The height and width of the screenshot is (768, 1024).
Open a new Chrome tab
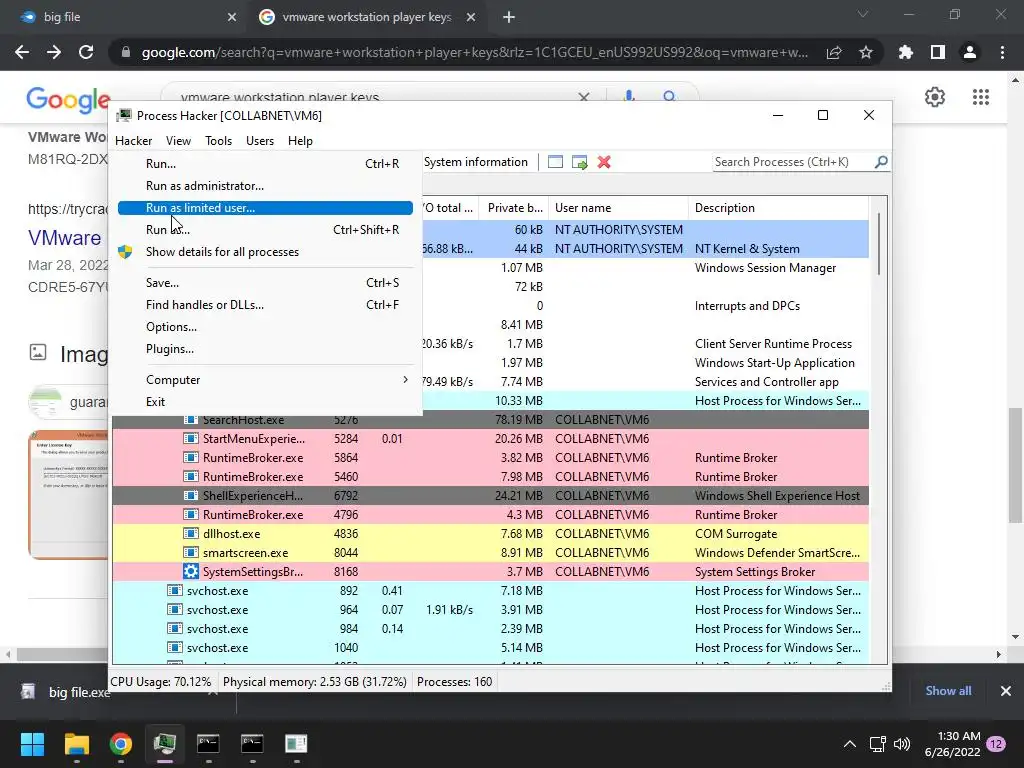click(x=509, y=17)
